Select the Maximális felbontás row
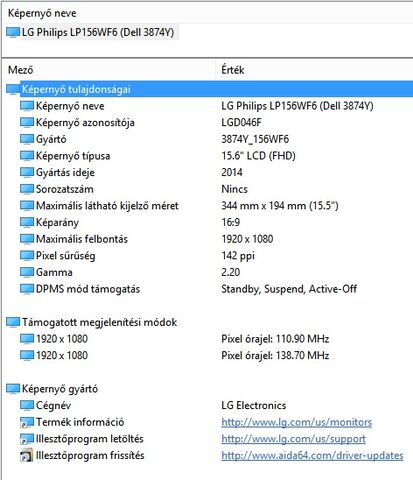The image size is (413, 480). click(x=209, y=239)
